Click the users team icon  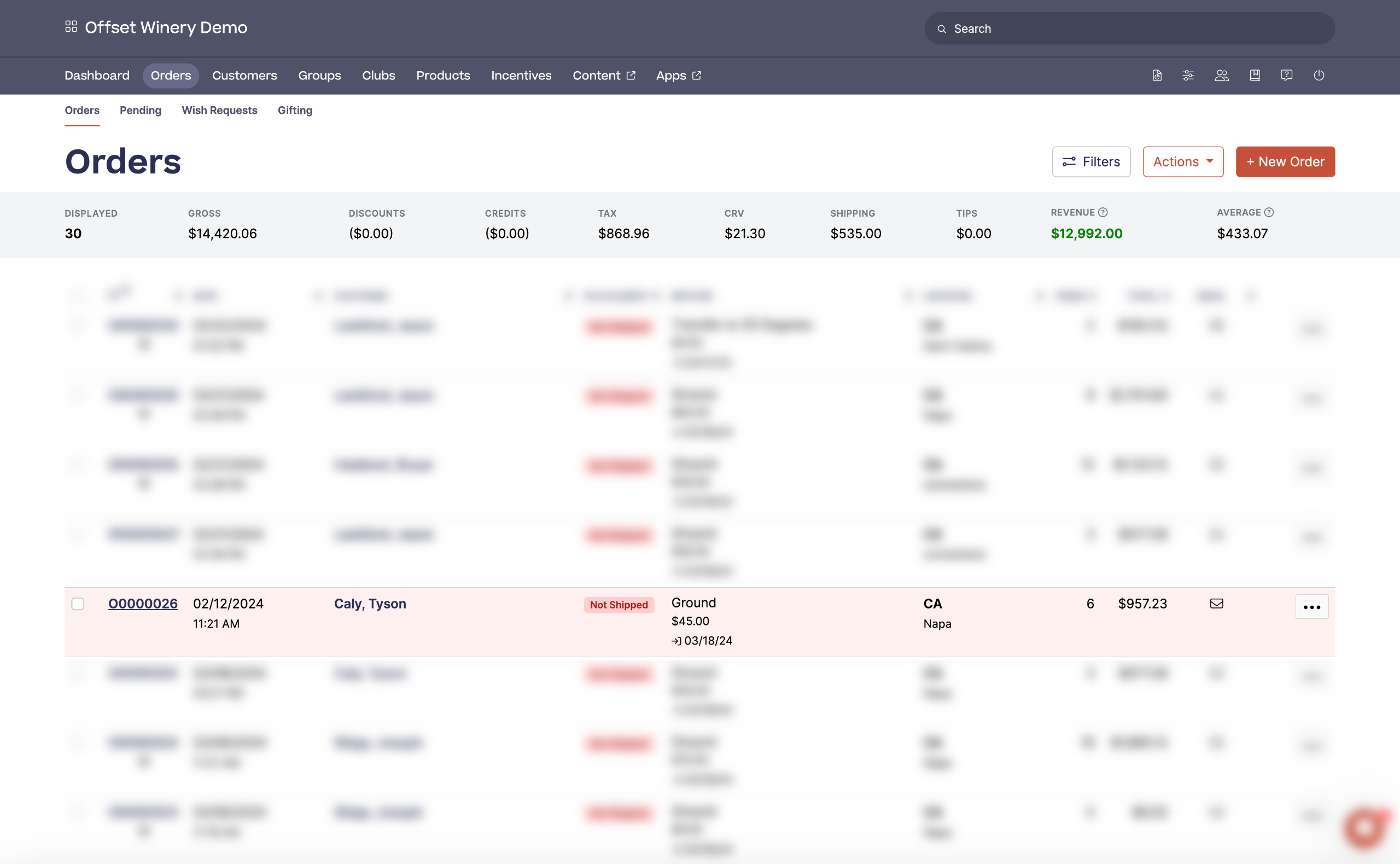click(x=1221, y=76)
